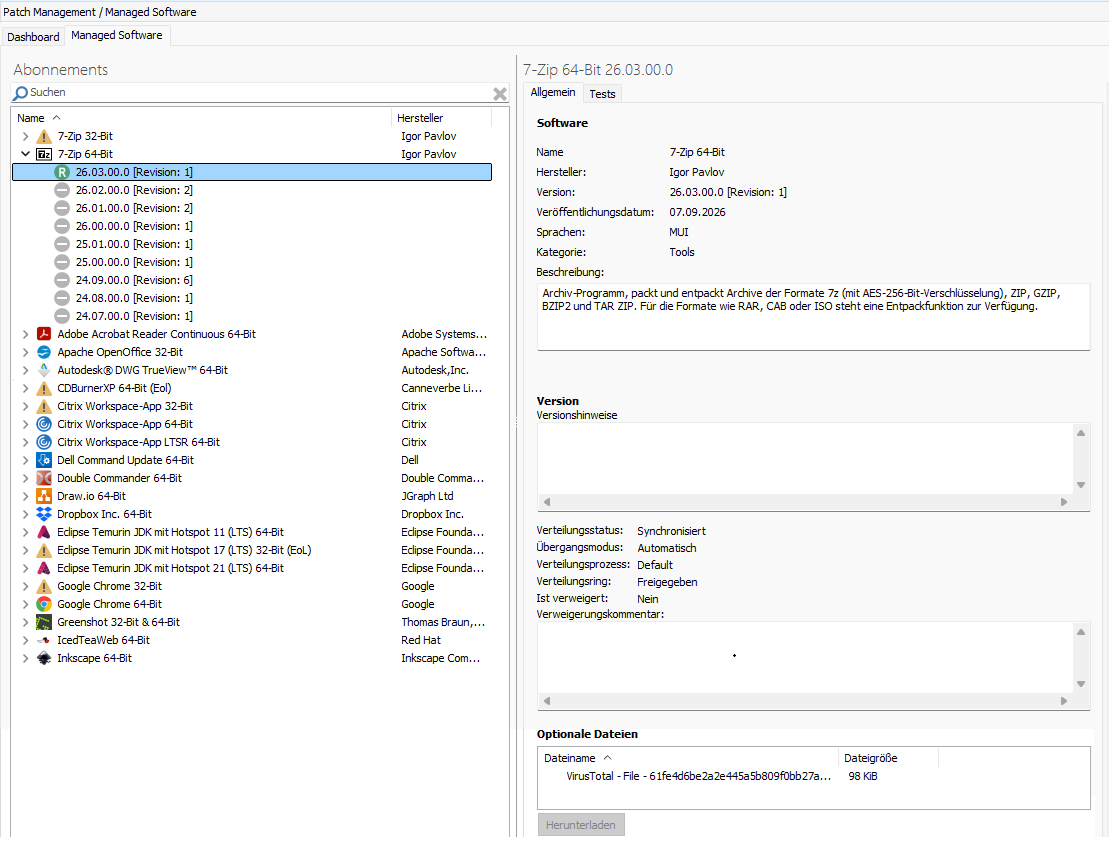Click the grey status icon of 24.09.00.0
The width and height of the screenshot is (1109, 841).
pos(62,280)
